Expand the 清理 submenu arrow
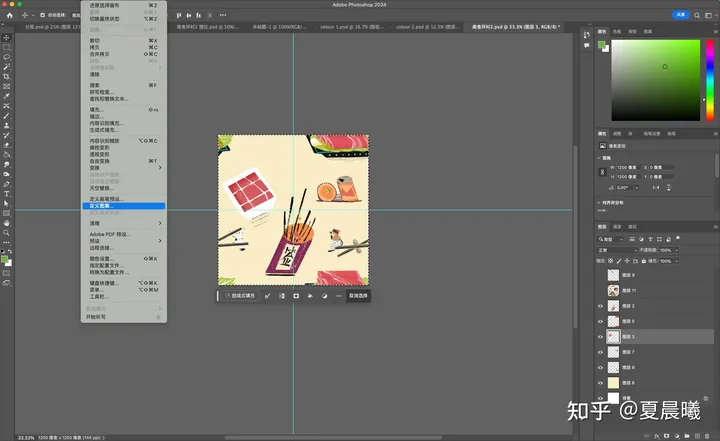 tap(160, 223)
